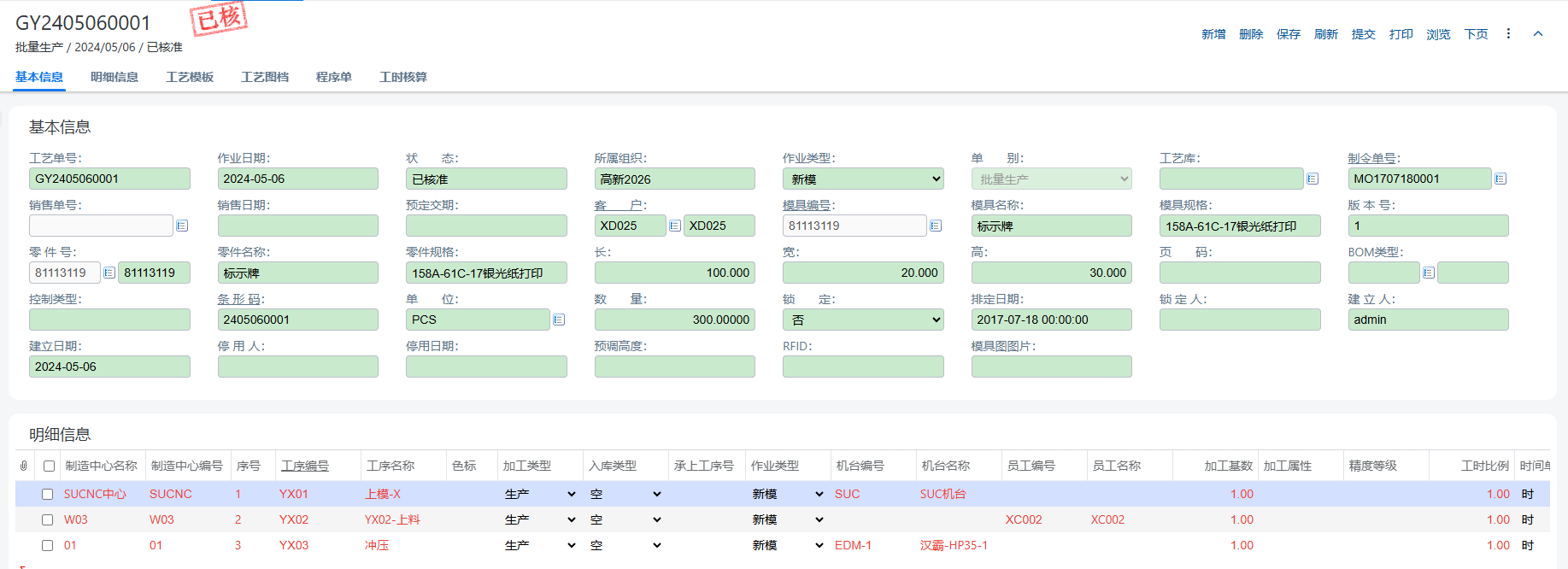Open the 工艺模板 tab
Screen dimensions: 1568x569
click(x=190, y=77)
